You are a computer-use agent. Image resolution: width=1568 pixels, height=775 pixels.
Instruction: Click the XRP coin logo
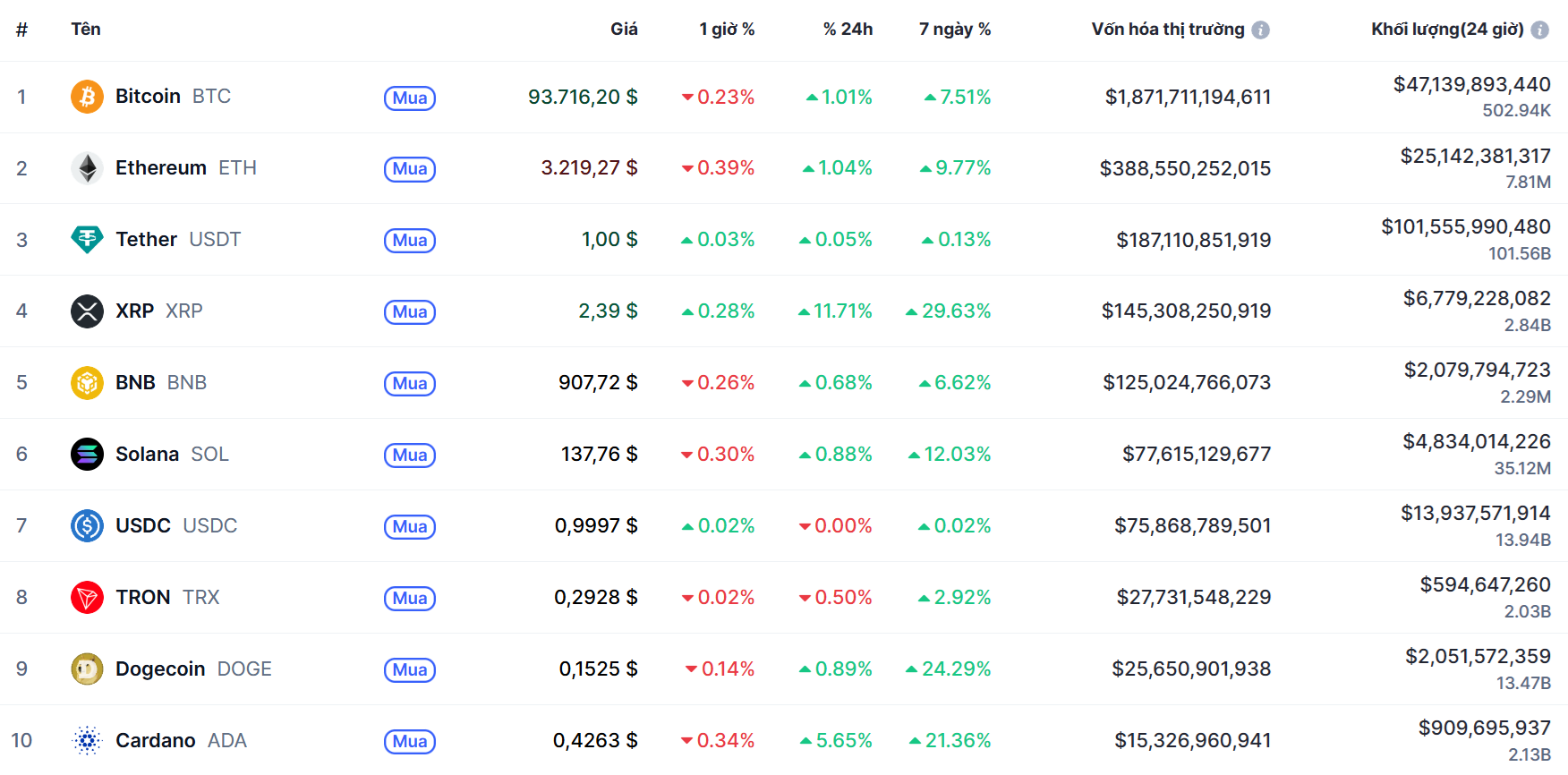pos(87,311)
